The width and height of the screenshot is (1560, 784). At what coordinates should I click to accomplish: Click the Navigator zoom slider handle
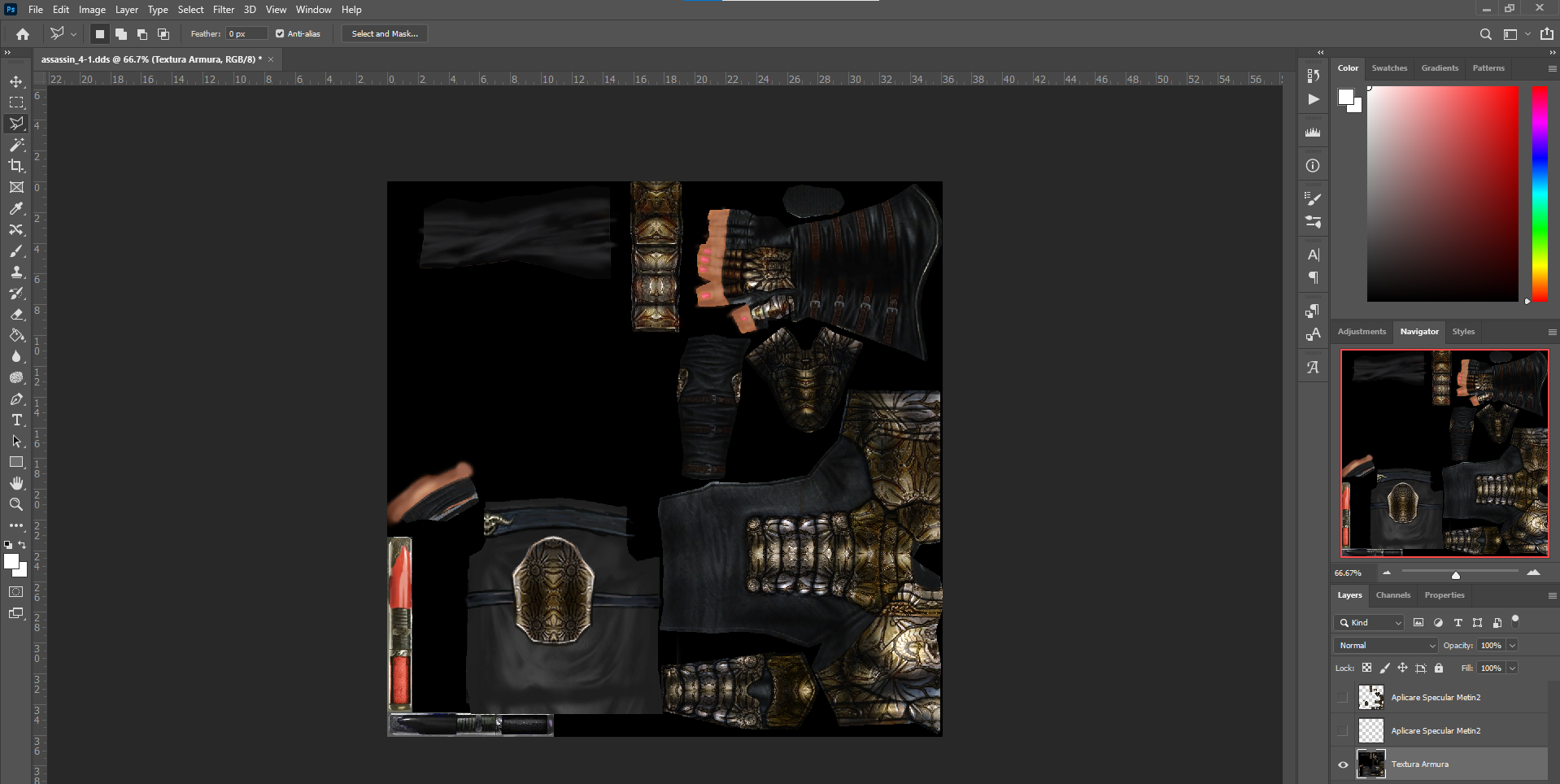[1456, 575]
